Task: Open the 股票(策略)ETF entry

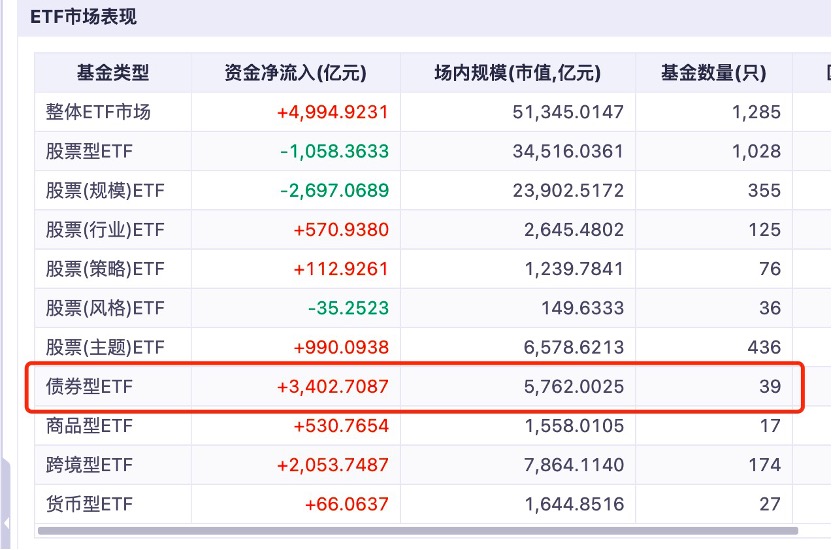Action: point(105,269)
